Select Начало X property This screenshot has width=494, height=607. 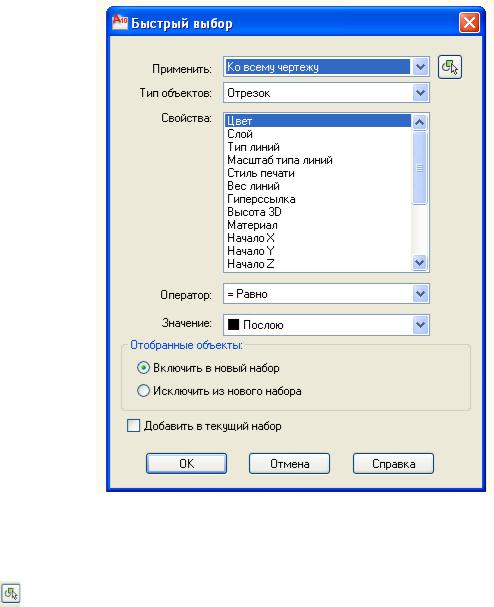point(317,238)
